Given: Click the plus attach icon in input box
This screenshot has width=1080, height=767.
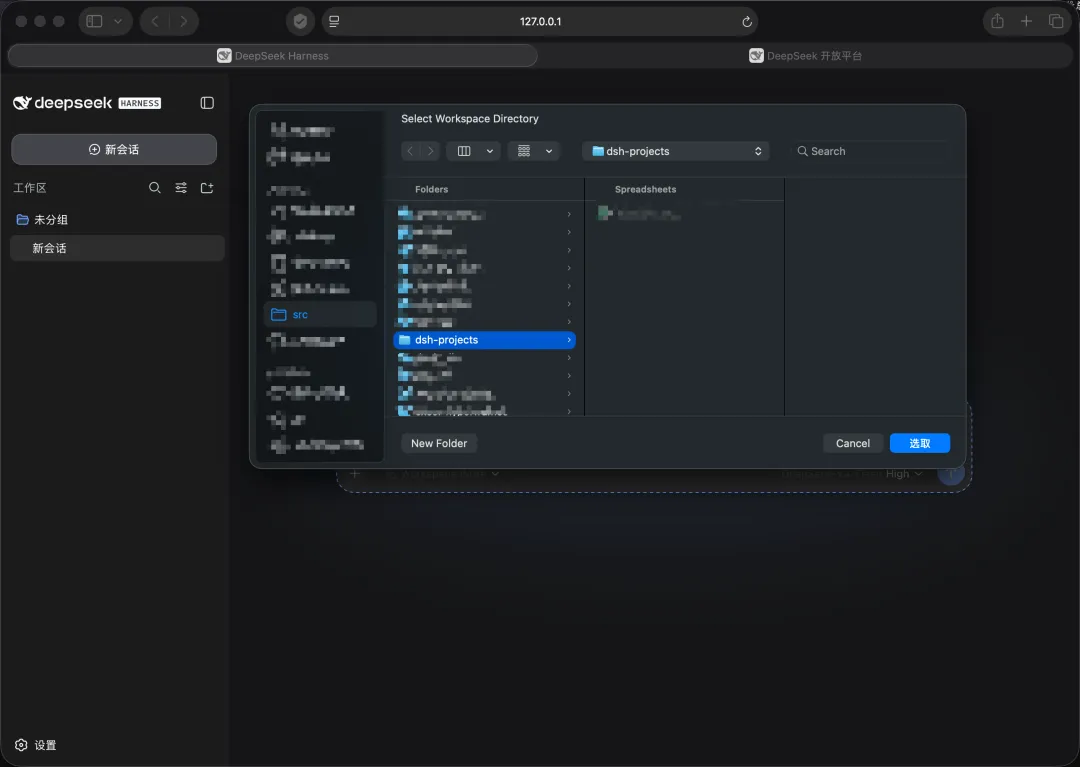Looking at the screenshot, I should pos(355,474).
